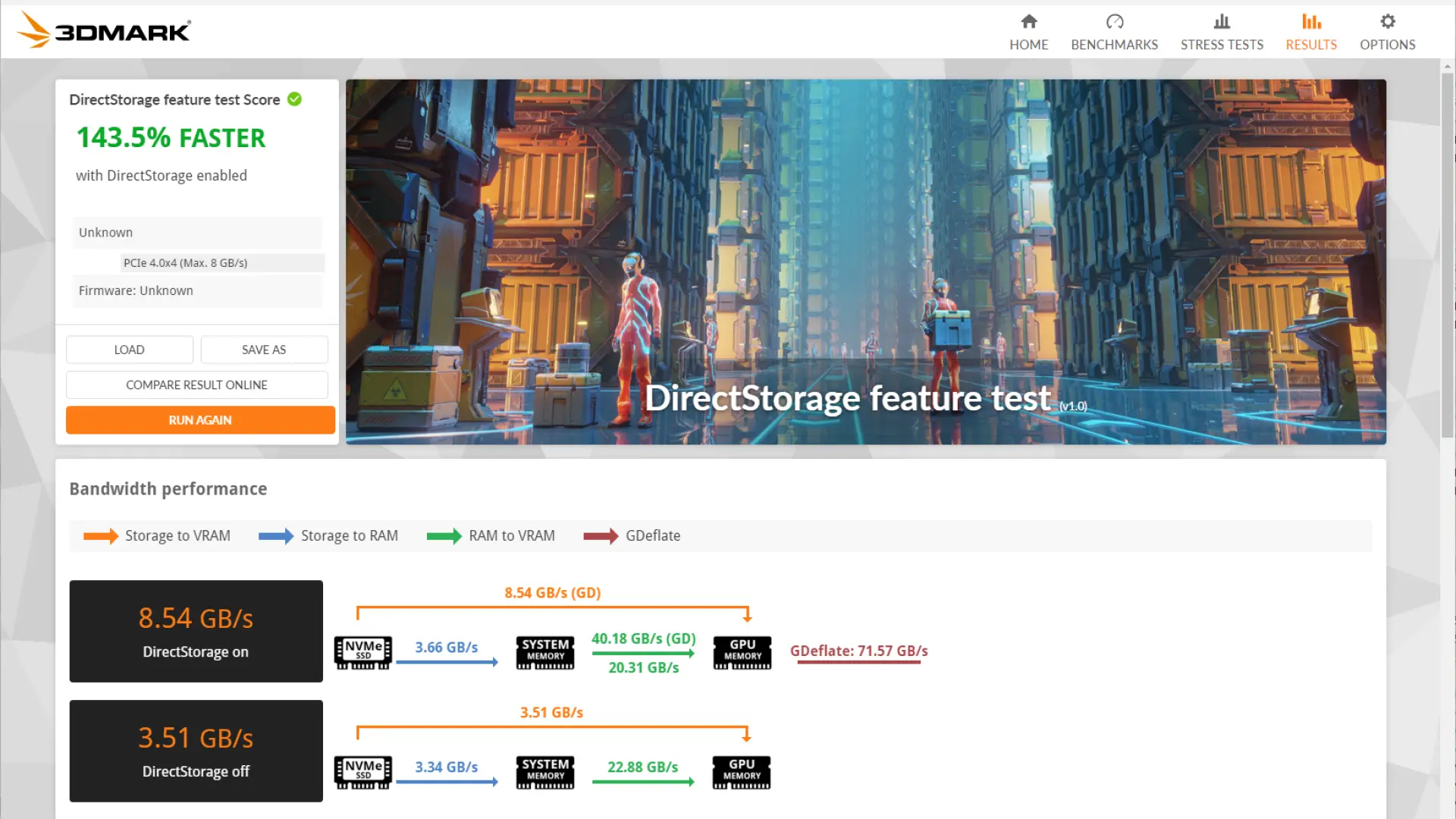Click the Unknown device name row
This screenshot has height=819, width=1456.
(x=197, y=233)
